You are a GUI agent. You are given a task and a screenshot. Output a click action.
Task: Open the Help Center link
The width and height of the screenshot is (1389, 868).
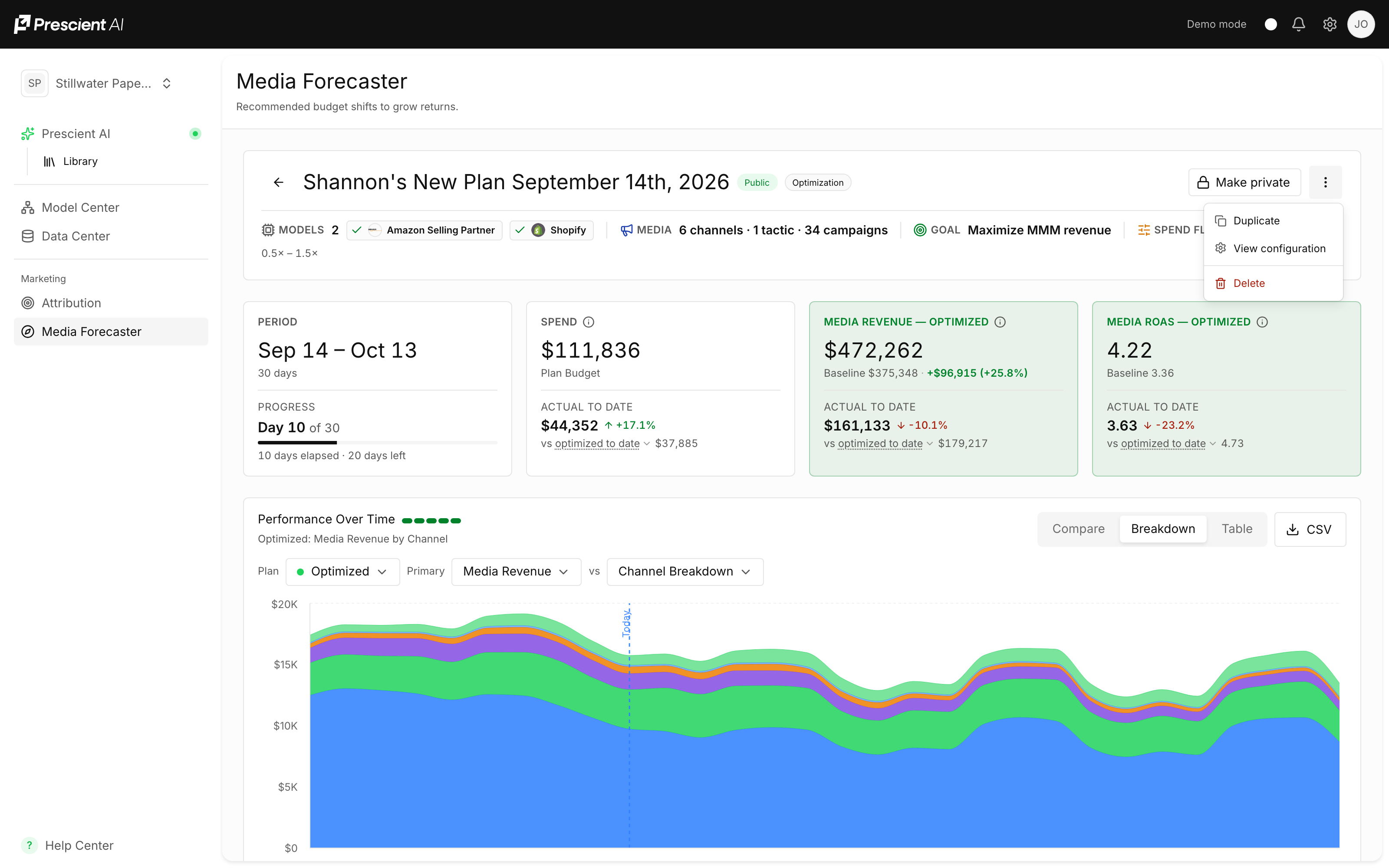[68, 845]
